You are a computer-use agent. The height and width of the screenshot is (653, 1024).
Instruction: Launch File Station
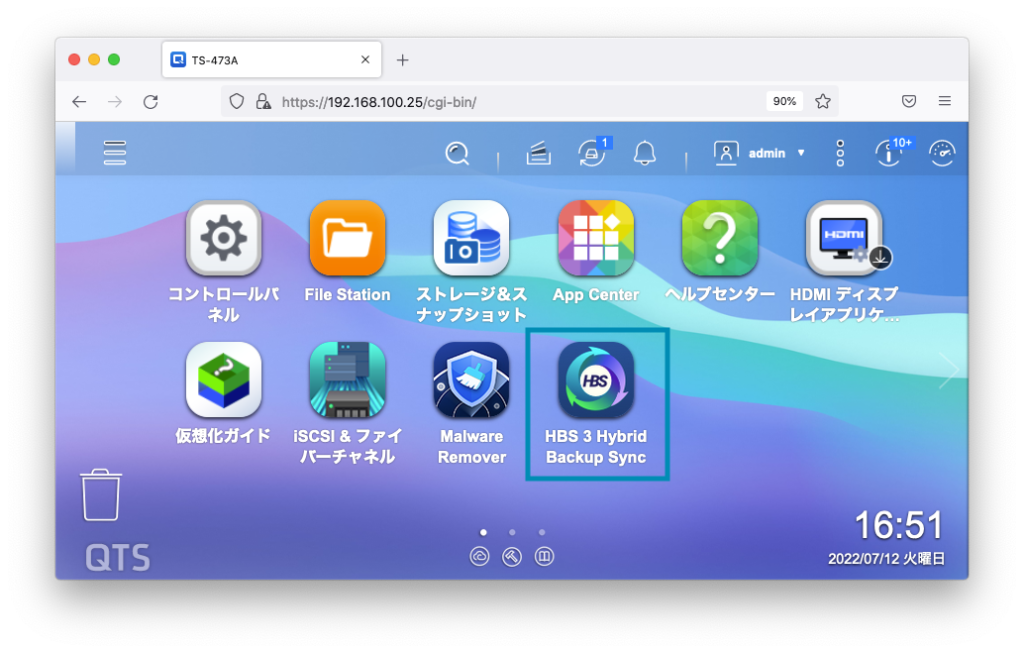coord(347,238)
